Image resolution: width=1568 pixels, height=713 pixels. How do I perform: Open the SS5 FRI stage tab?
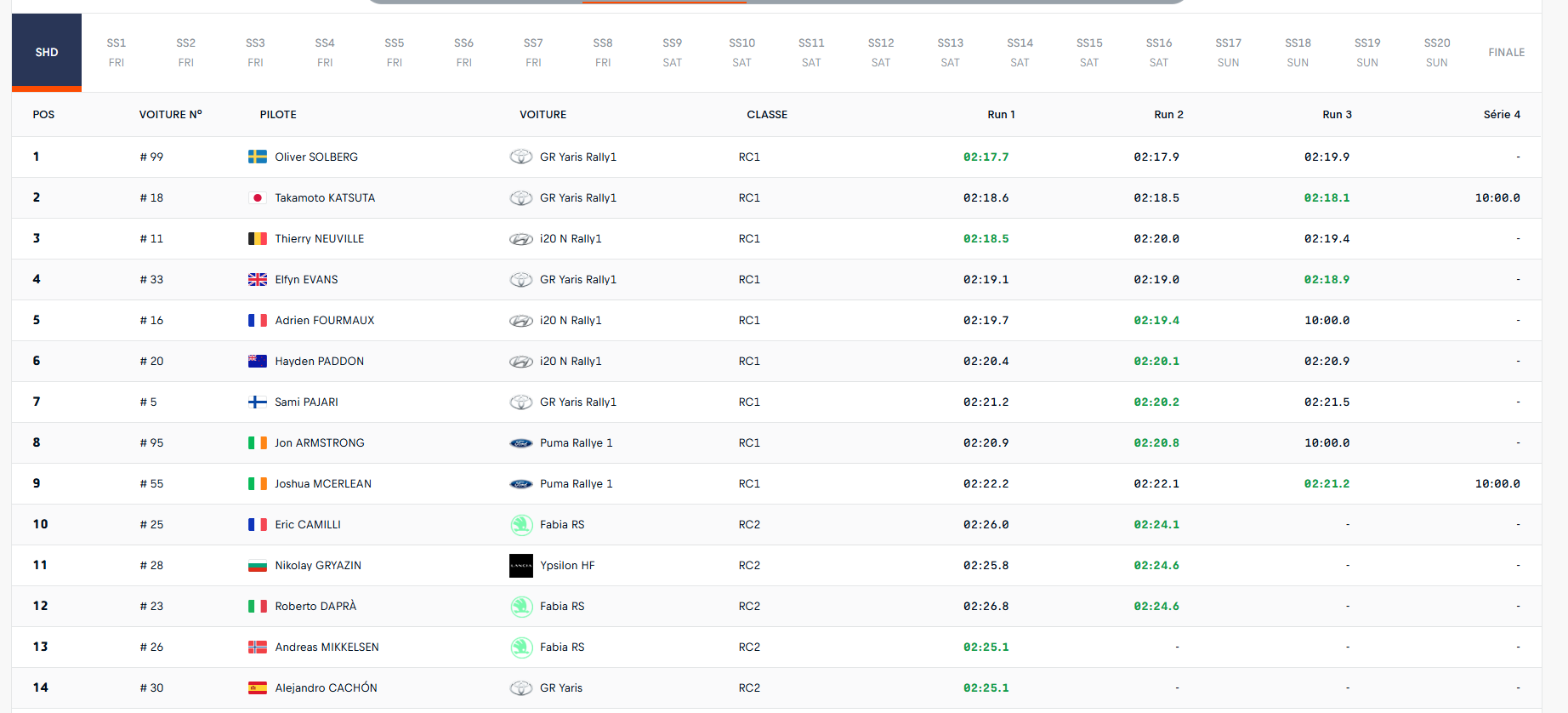(x=395, y=52)
